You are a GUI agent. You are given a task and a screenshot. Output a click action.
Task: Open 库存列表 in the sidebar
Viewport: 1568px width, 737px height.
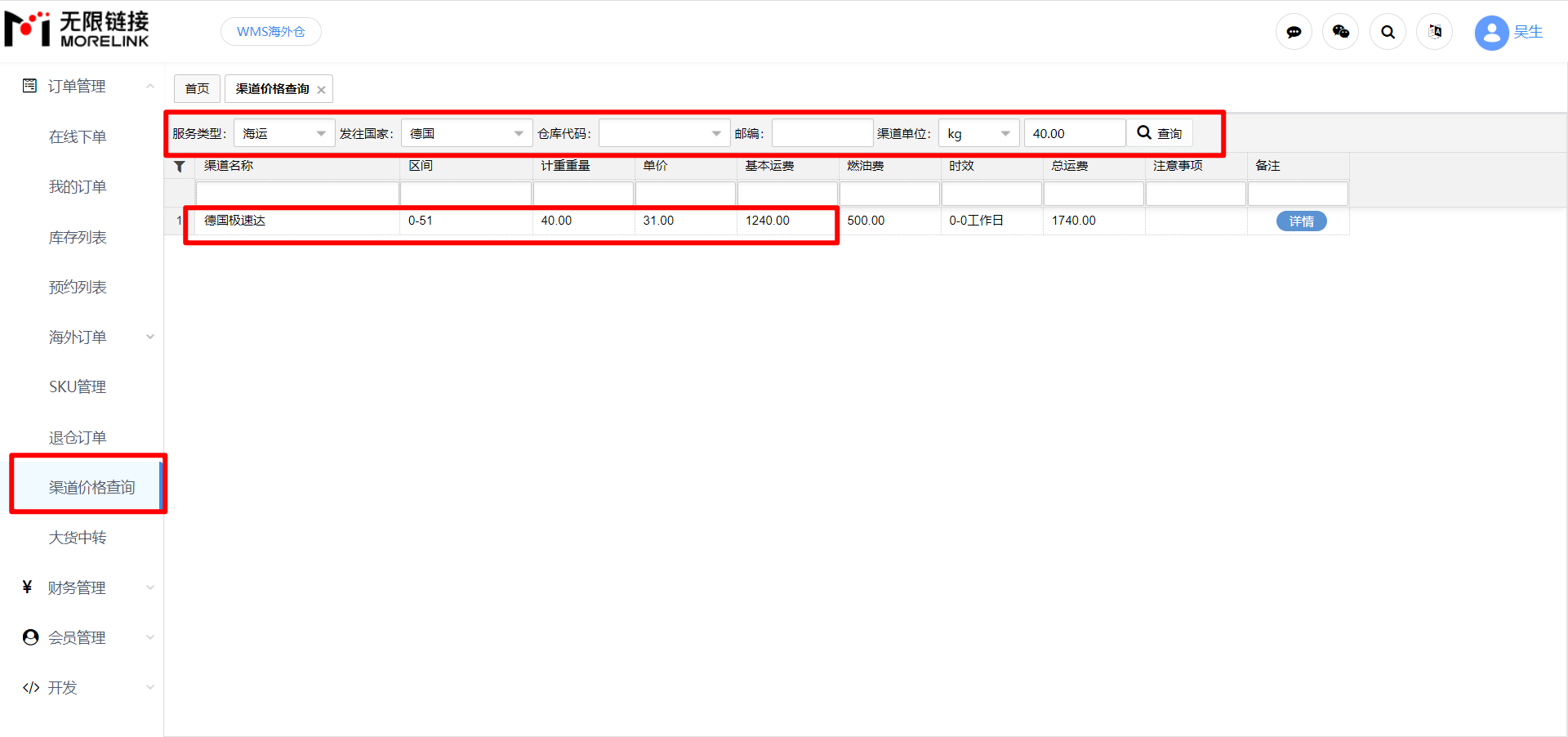pyautogui.click(x=78, y=237)
